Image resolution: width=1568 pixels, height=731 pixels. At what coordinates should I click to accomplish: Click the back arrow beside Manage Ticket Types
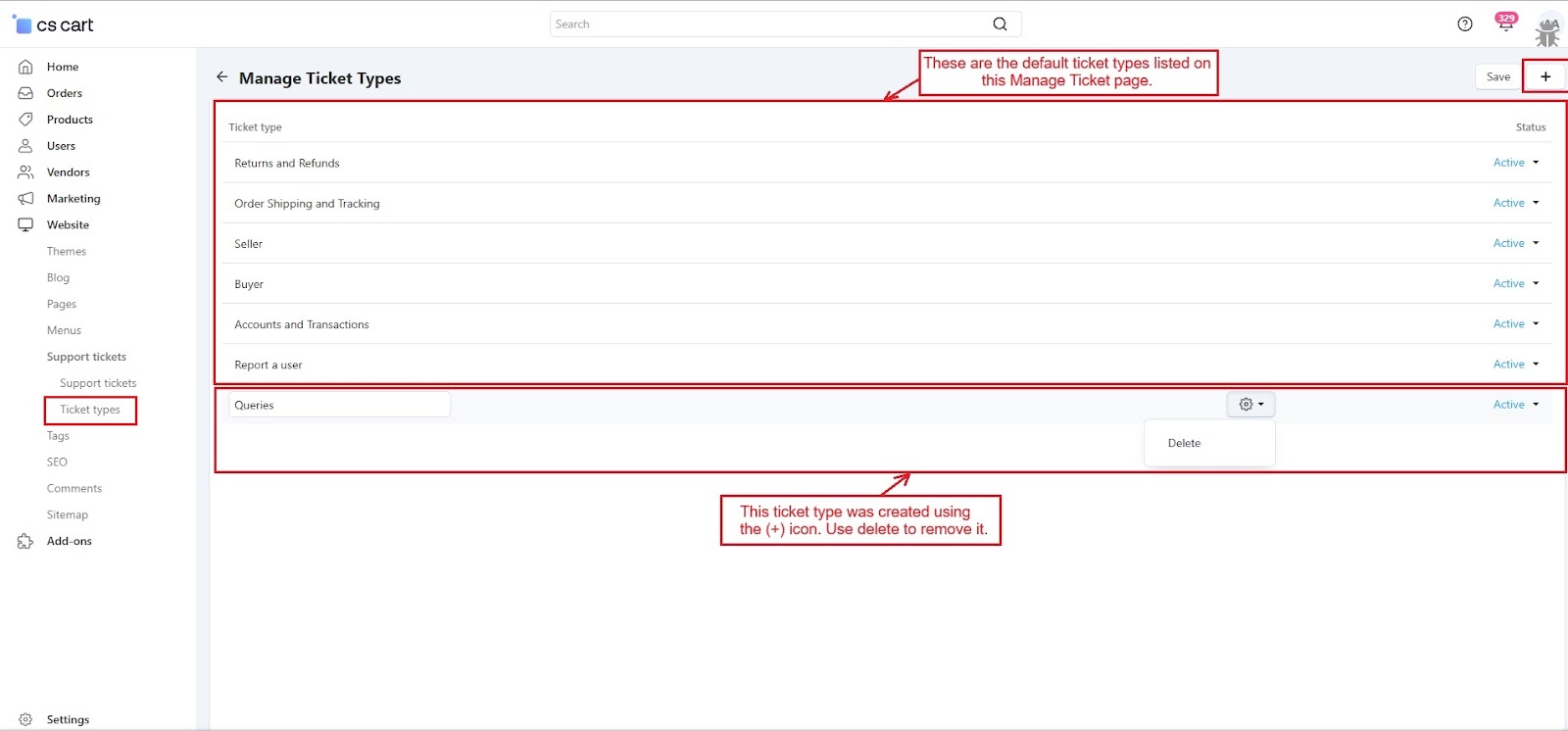tap(222, 77)
